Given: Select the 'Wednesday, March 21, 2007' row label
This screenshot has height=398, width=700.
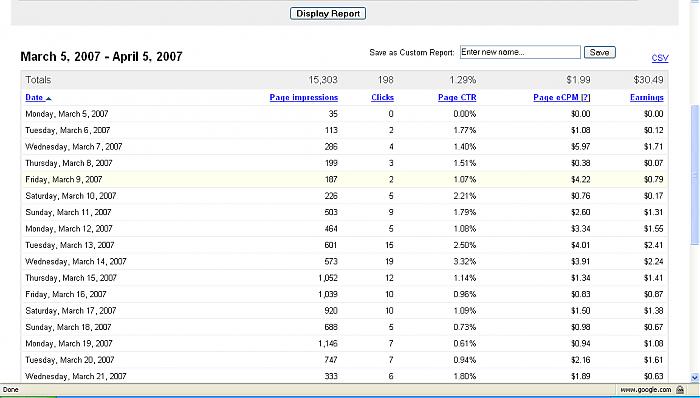Looking at the screenshot, I should coord(76,376).
